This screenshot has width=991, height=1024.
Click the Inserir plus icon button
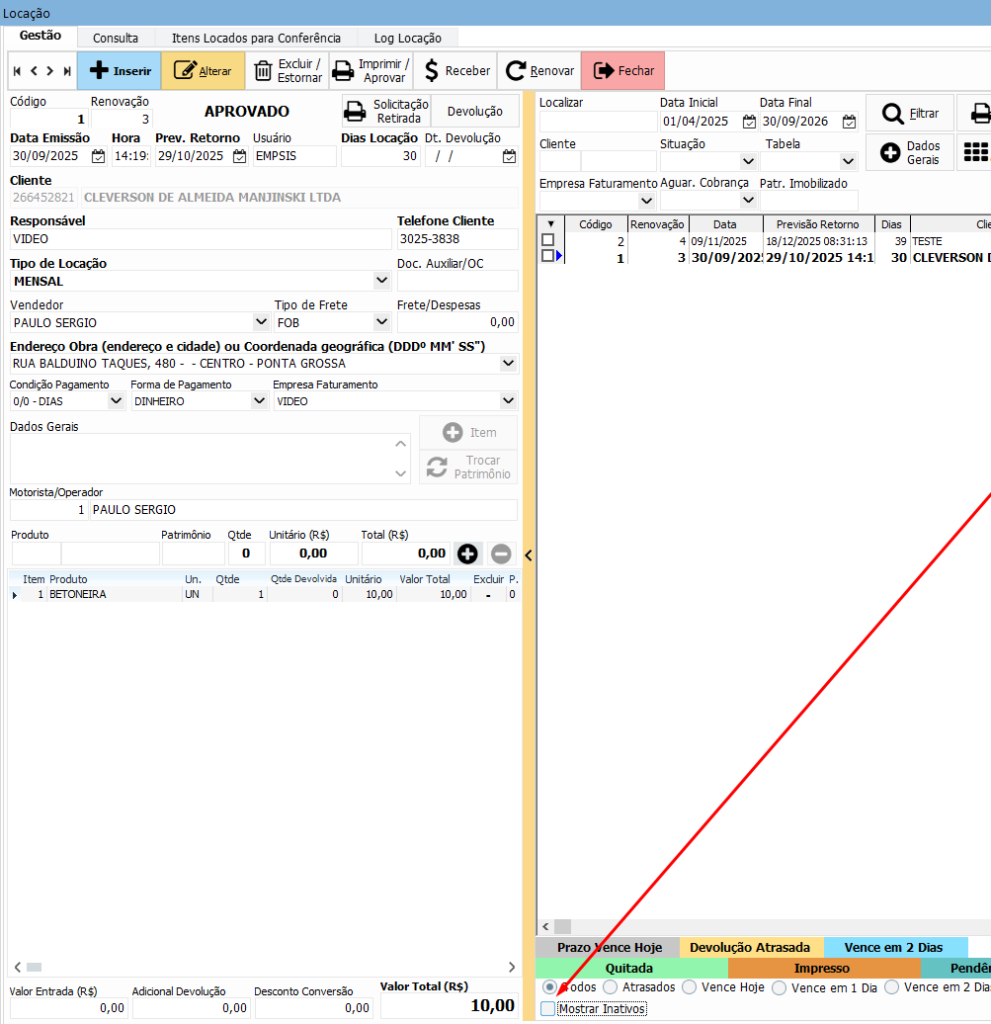click(x=119, y=71)
